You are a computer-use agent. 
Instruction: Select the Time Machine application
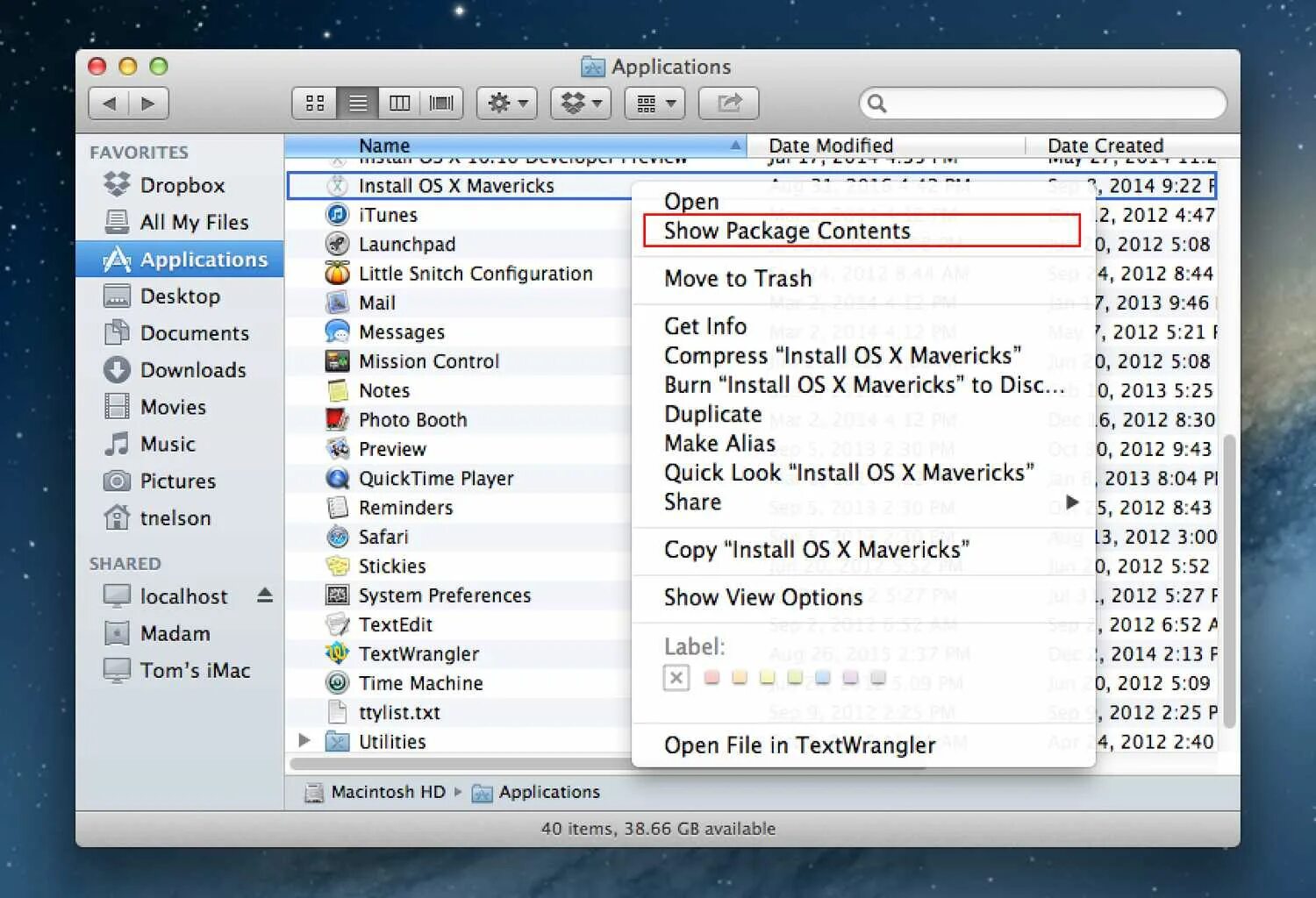click(457, 683)
